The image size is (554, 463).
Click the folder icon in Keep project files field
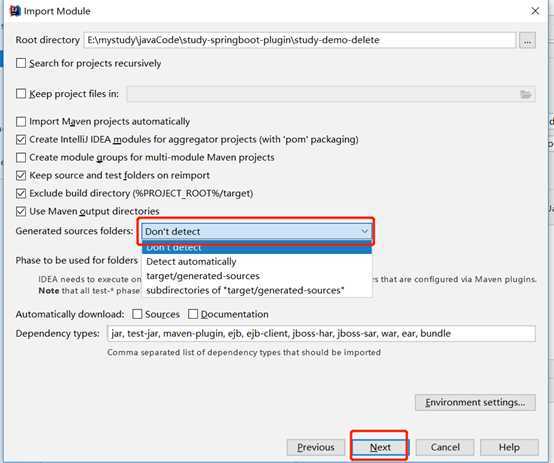pyautogui.click(x=525, y=94)
